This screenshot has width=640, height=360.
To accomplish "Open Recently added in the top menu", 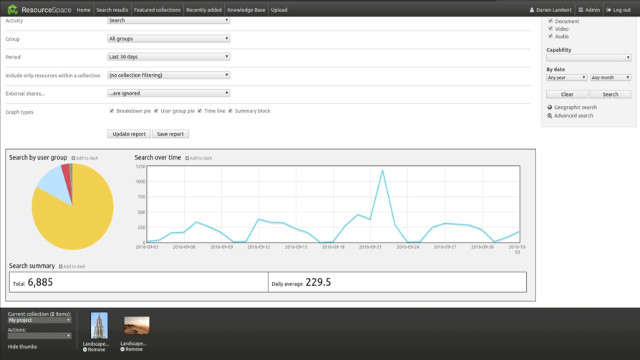I will pyautogui.click(x=204, y=10).
